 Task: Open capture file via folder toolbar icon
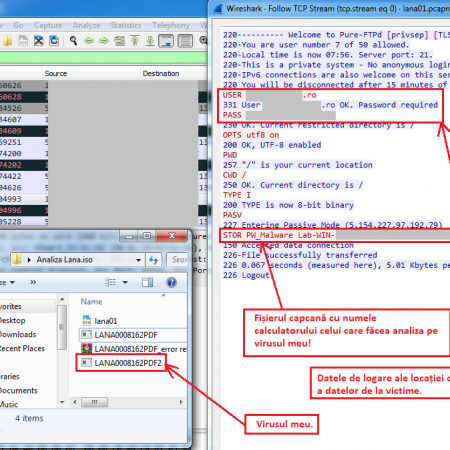click(x=7, y=41)
